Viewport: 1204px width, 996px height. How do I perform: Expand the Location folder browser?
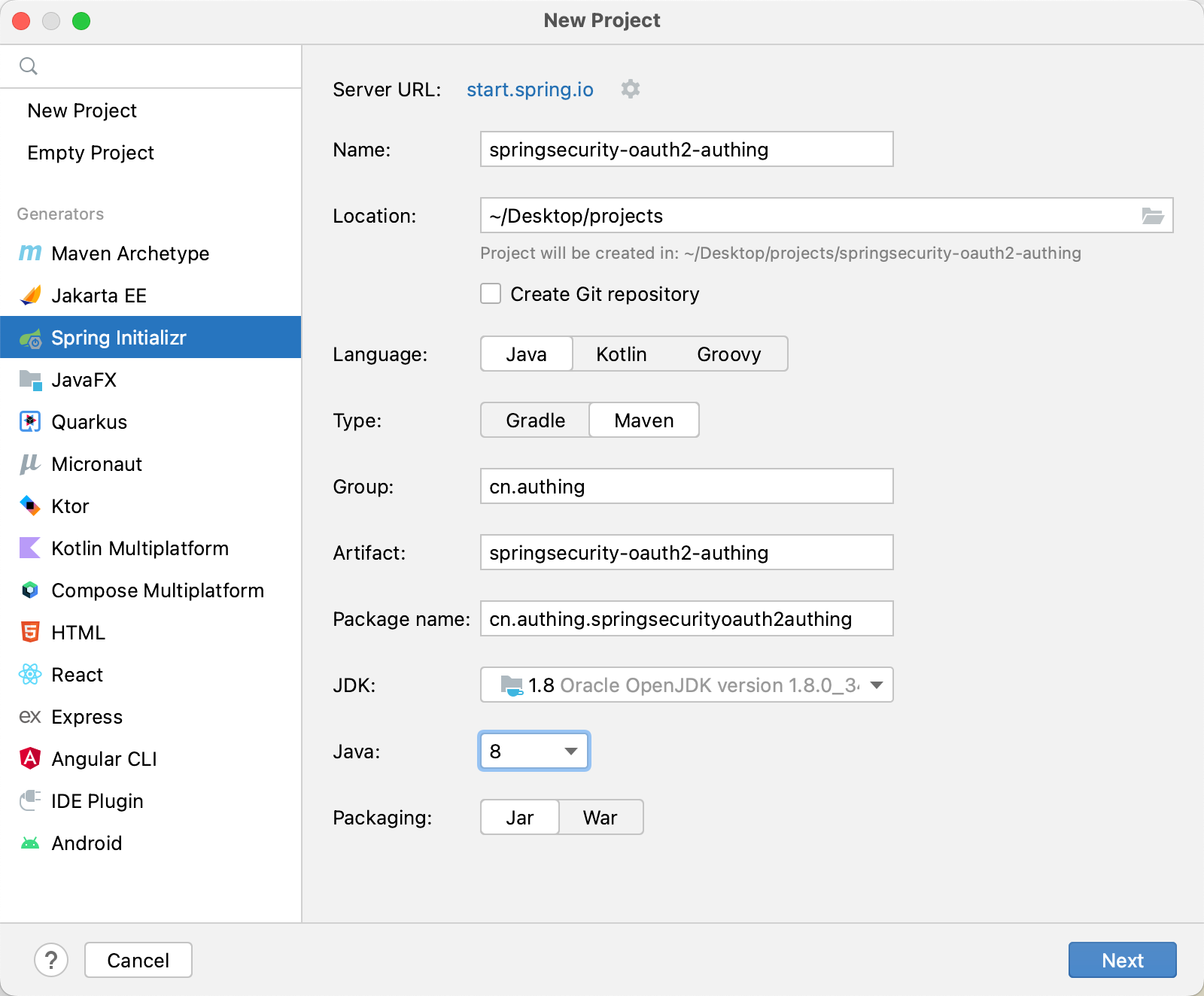click(x=1152, y=216)
